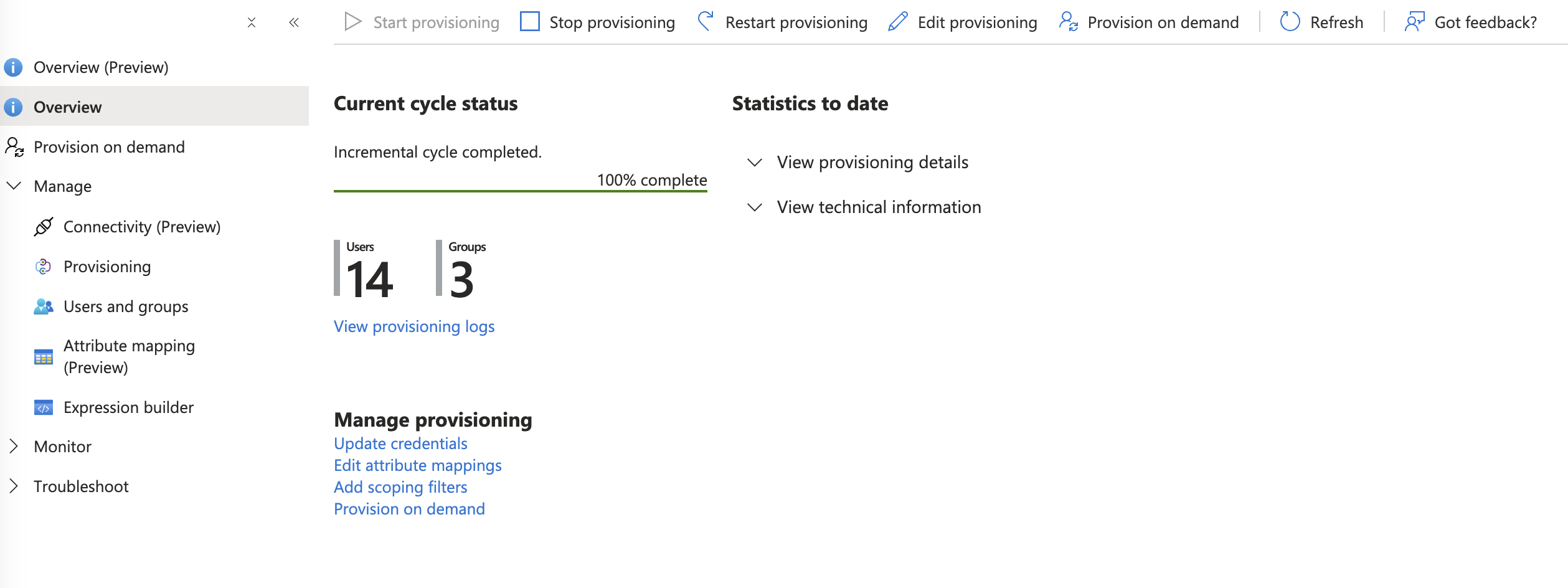Click the Update credentials link
The image size is (1568, 588).
(x=400, y=443)
